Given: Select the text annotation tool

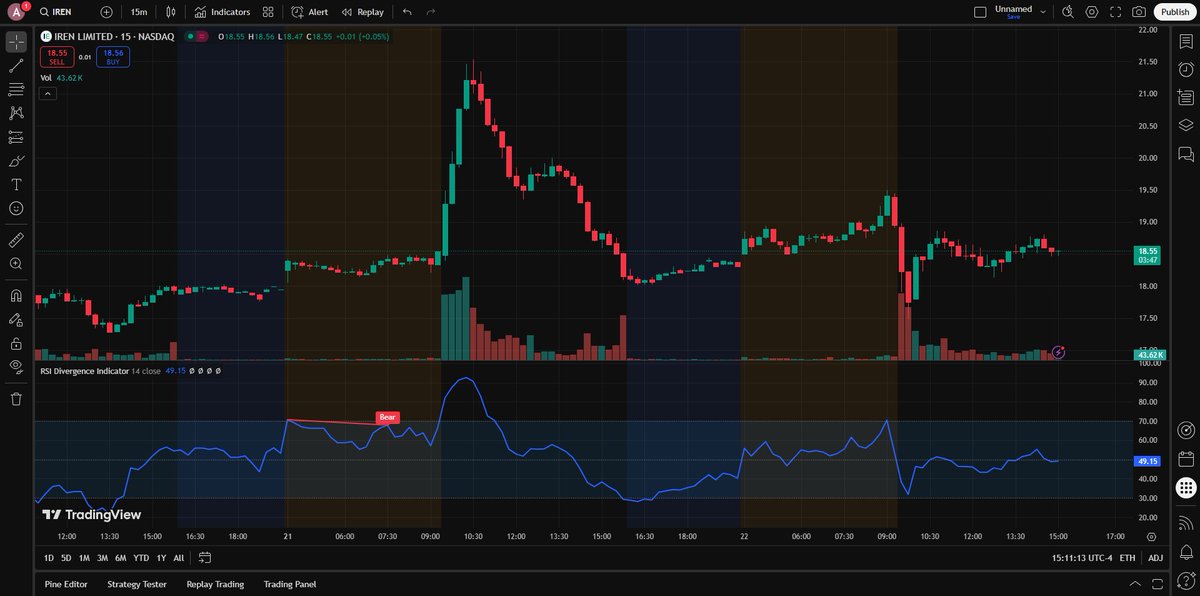Looking at the screenshot, I should 16,185.
